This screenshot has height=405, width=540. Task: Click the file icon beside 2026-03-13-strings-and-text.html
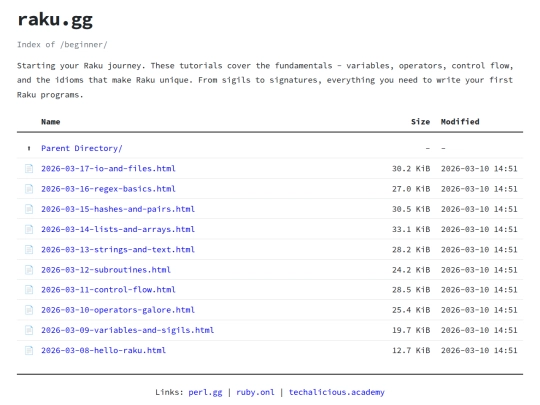tap(29, 250)
